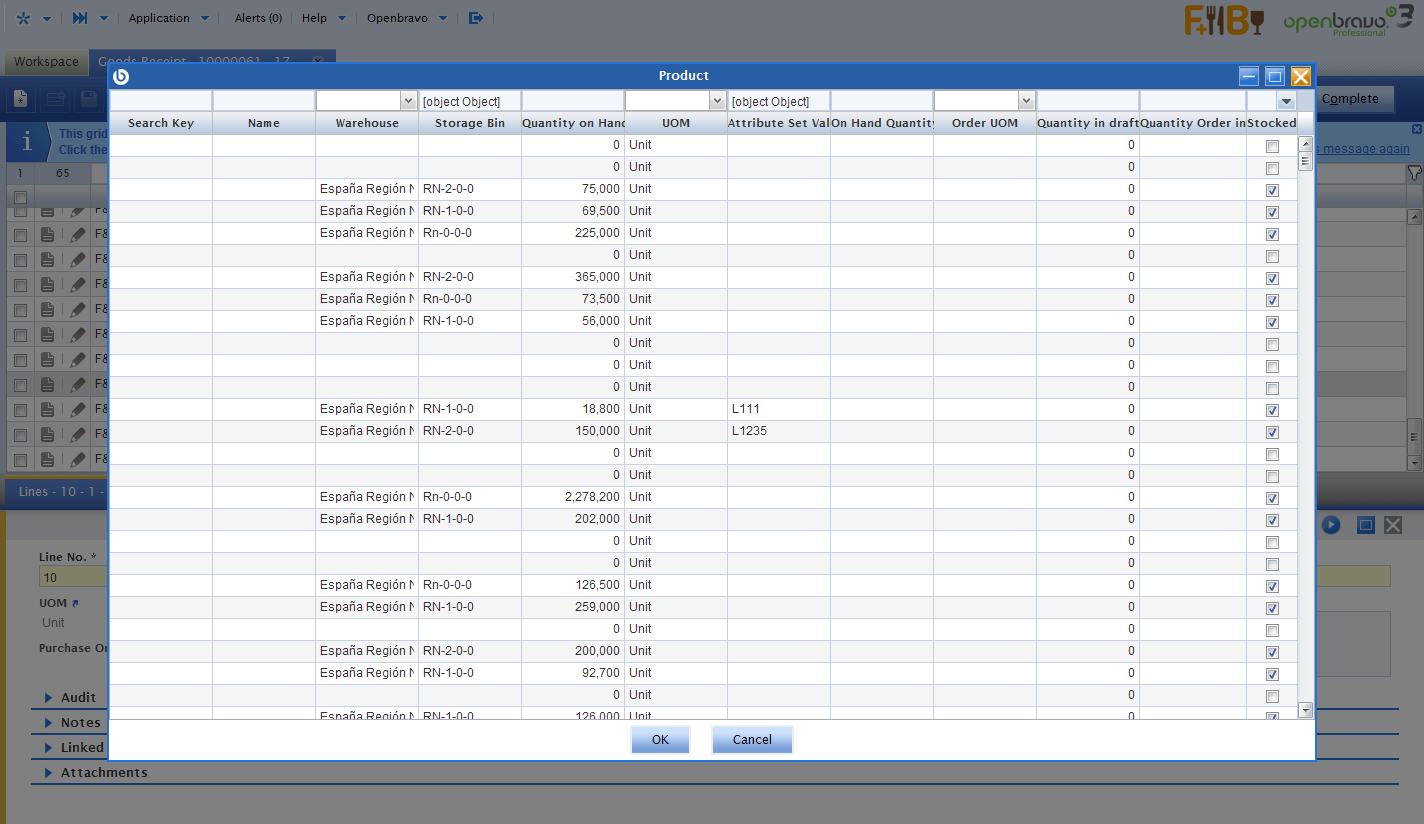This screenshot has width=1424, height=824.
Task: Uncheck Stocked for the 75,000 quantity row
Action: [1272, 190]
